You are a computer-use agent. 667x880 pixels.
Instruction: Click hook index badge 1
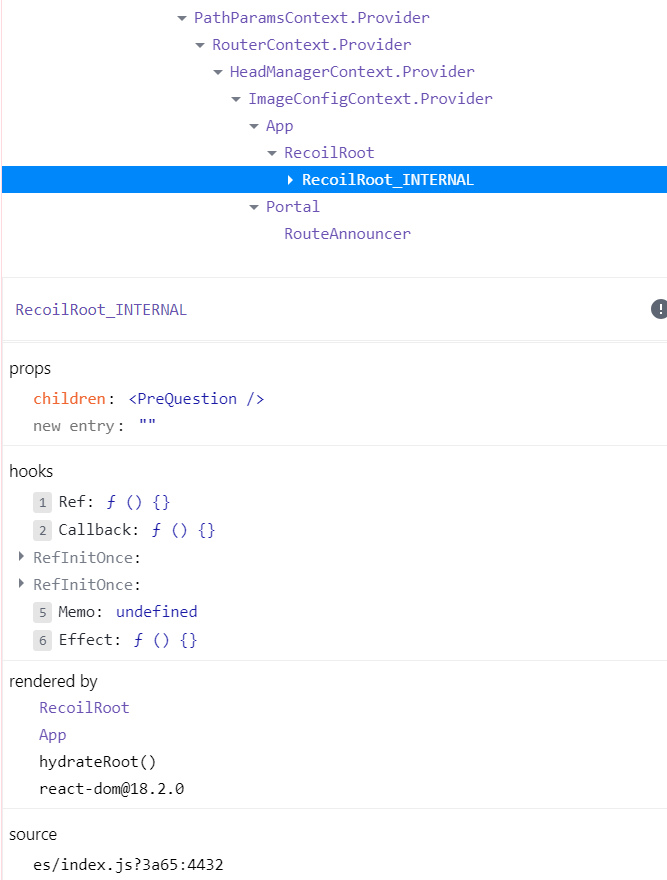(x=42, y=502)
